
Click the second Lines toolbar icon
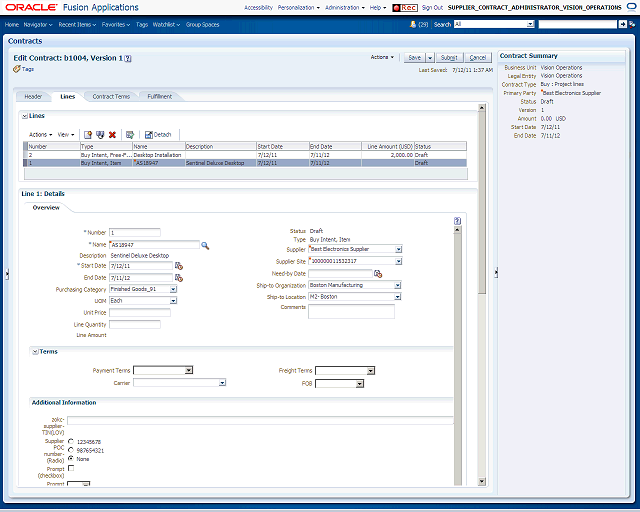point(100,135)
